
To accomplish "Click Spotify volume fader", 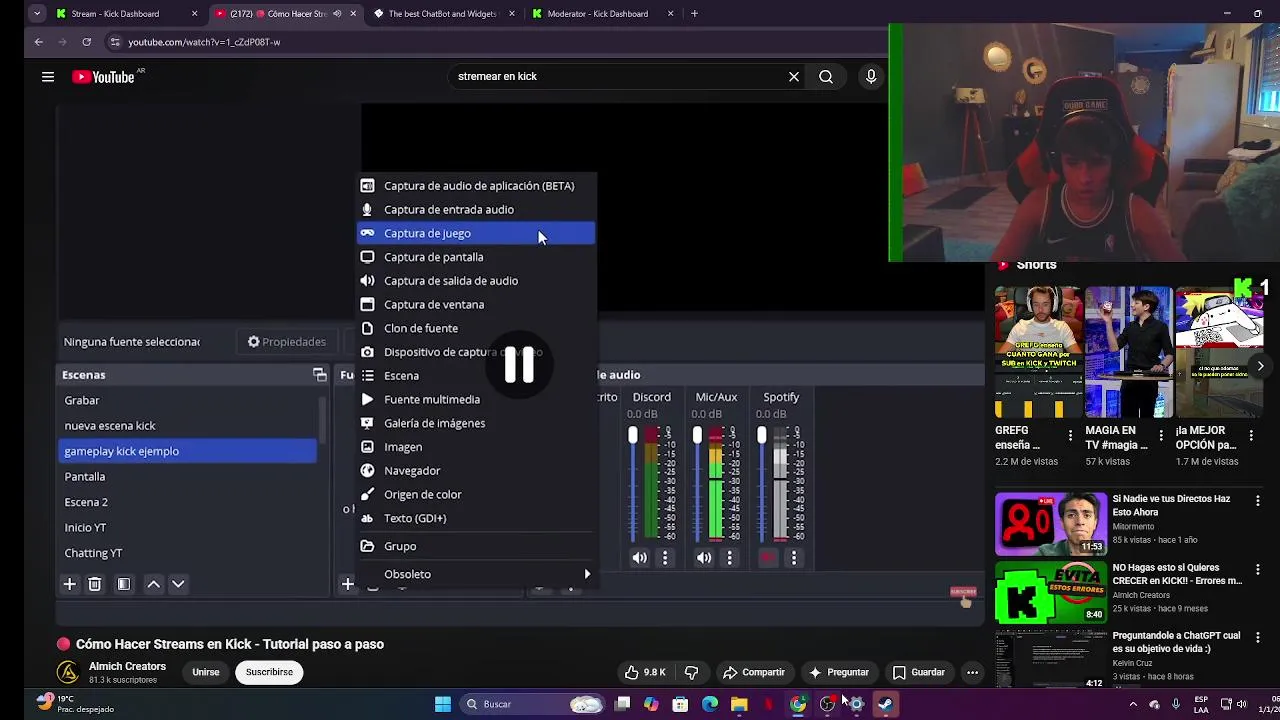I will tap(762, 436).
